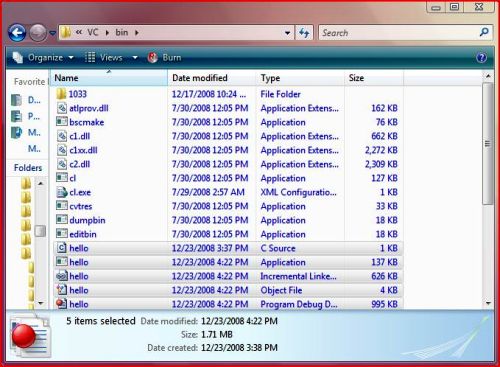The width and height of the screenshot is (500, 367).
Task: Select the c1xx.dll file icon
Action: coord(62,150)
